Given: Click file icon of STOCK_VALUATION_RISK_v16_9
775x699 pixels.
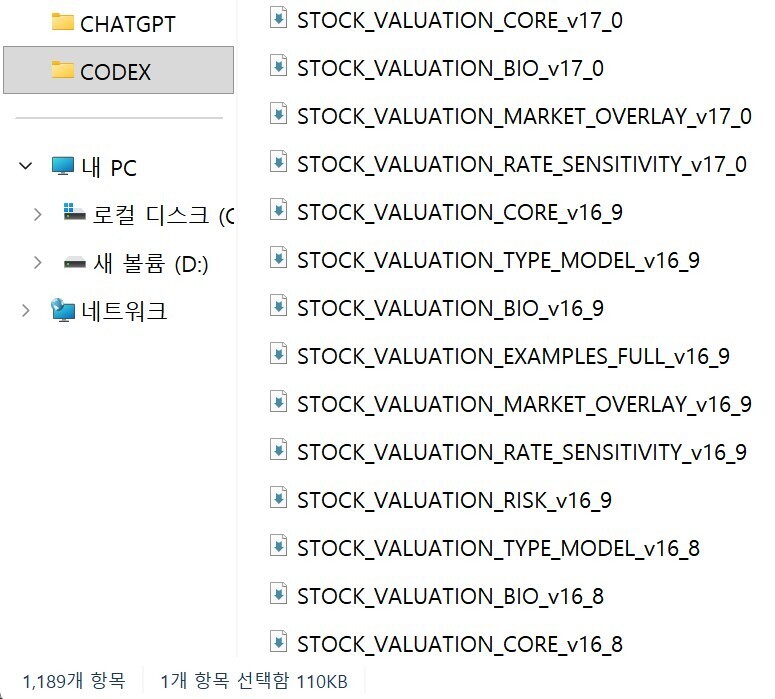Looking at the screenshot, I should coord(278,498).
